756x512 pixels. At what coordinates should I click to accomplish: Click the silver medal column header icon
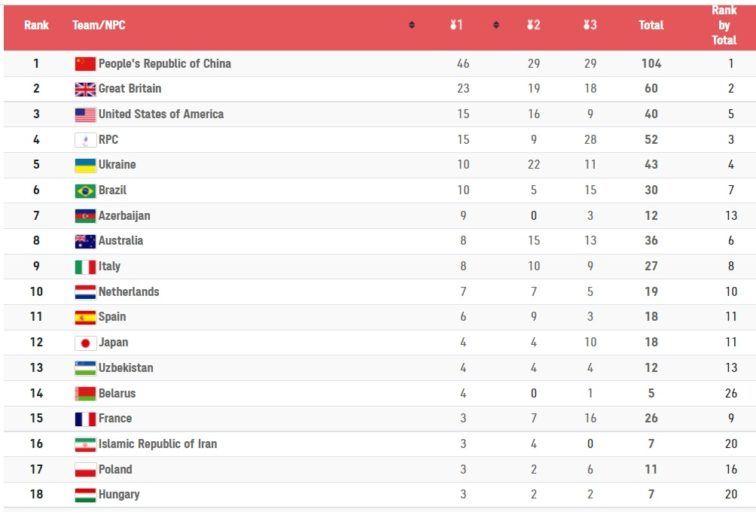click(533, 25)
